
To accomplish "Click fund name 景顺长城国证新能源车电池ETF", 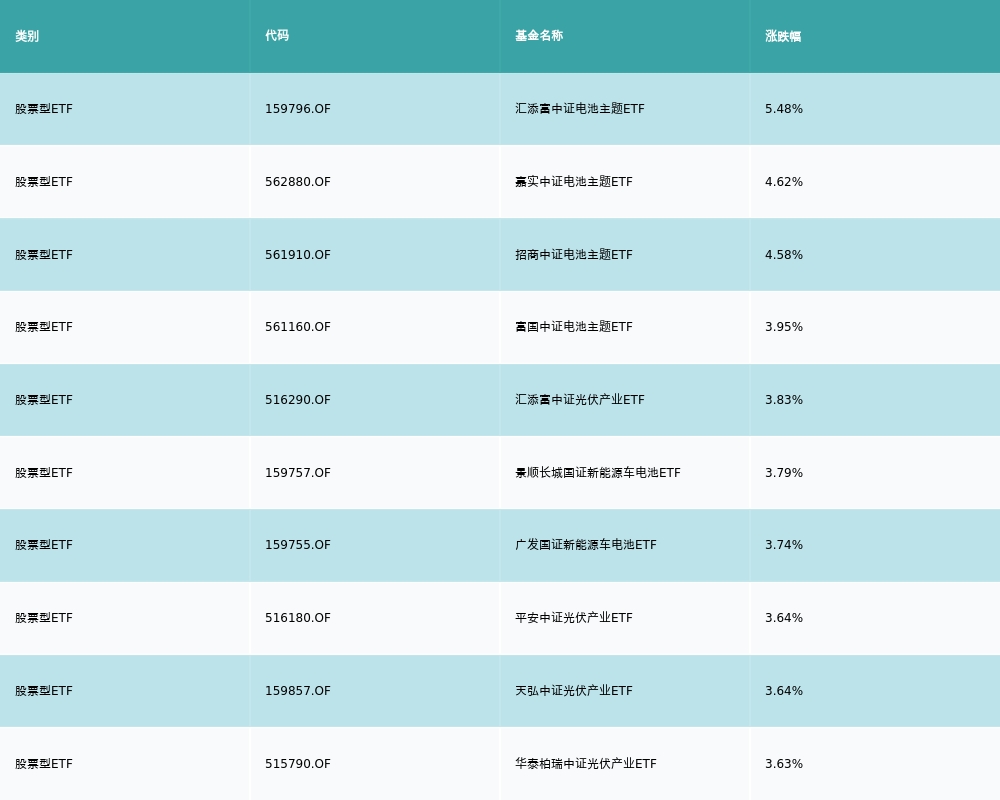I will click(598, 473).
